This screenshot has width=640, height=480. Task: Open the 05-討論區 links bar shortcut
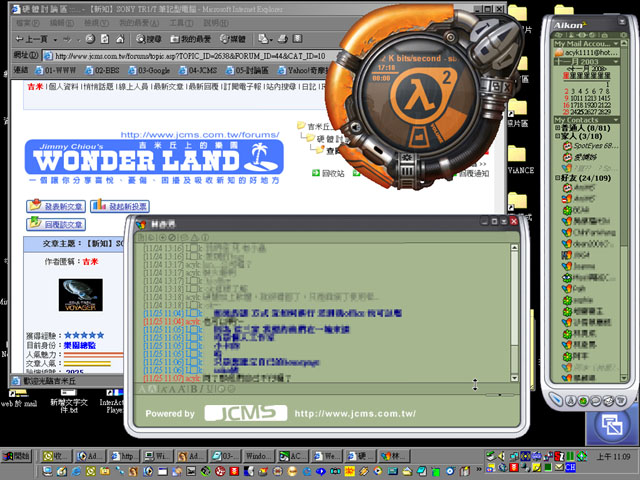[247, 70]
